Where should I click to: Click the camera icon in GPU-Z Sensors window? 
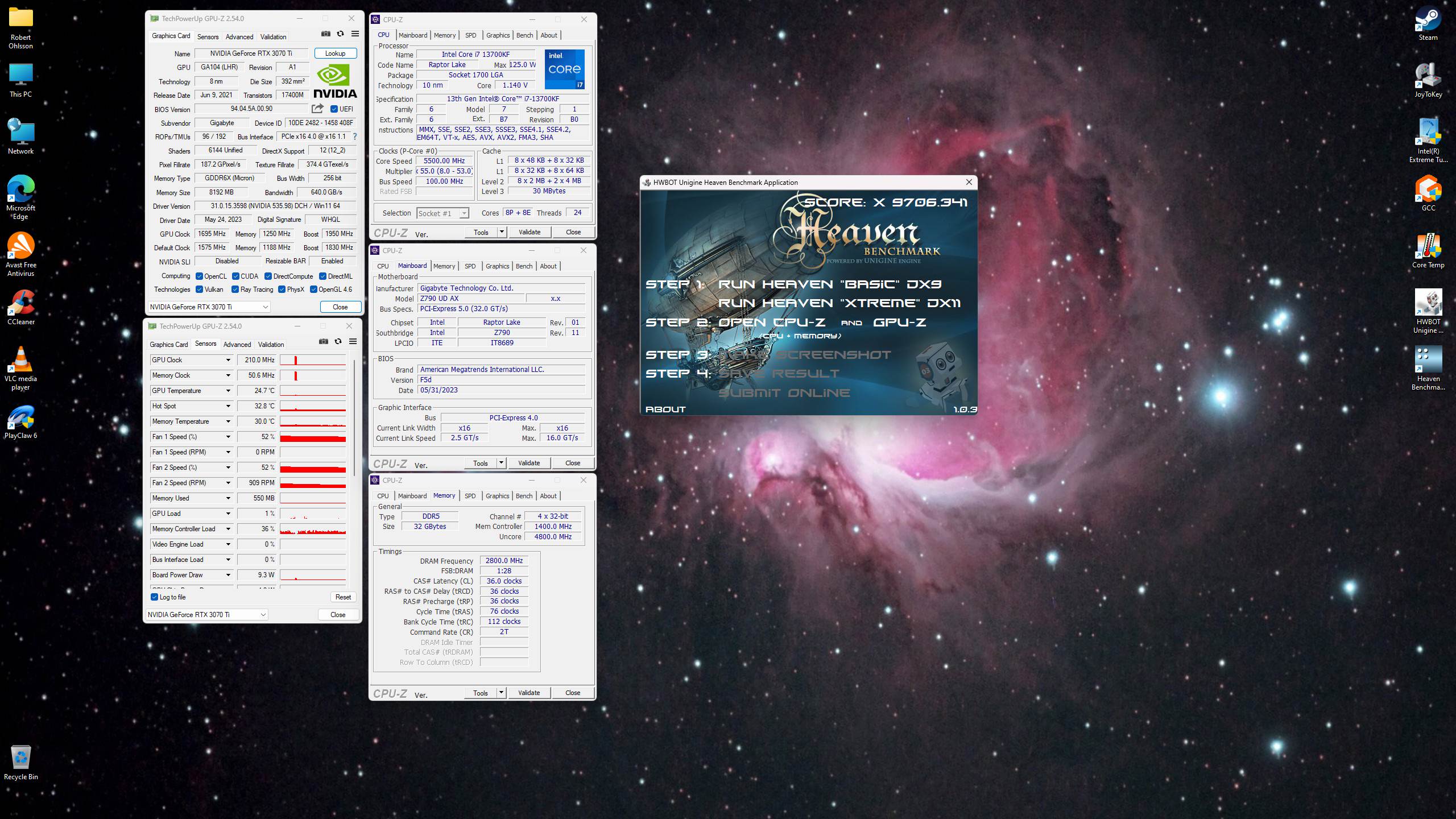[323, 341]
